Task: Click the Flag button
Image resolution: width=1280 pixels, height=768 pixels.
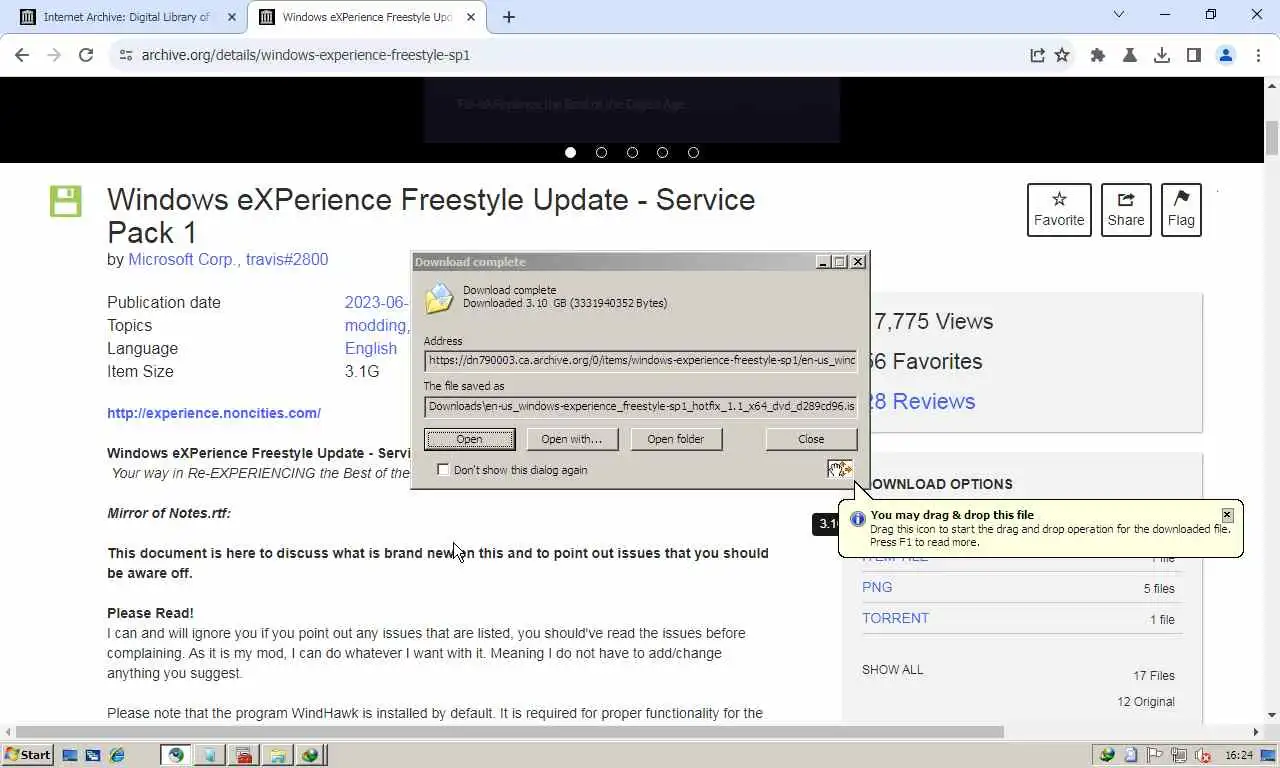Action: (1181, 210)
